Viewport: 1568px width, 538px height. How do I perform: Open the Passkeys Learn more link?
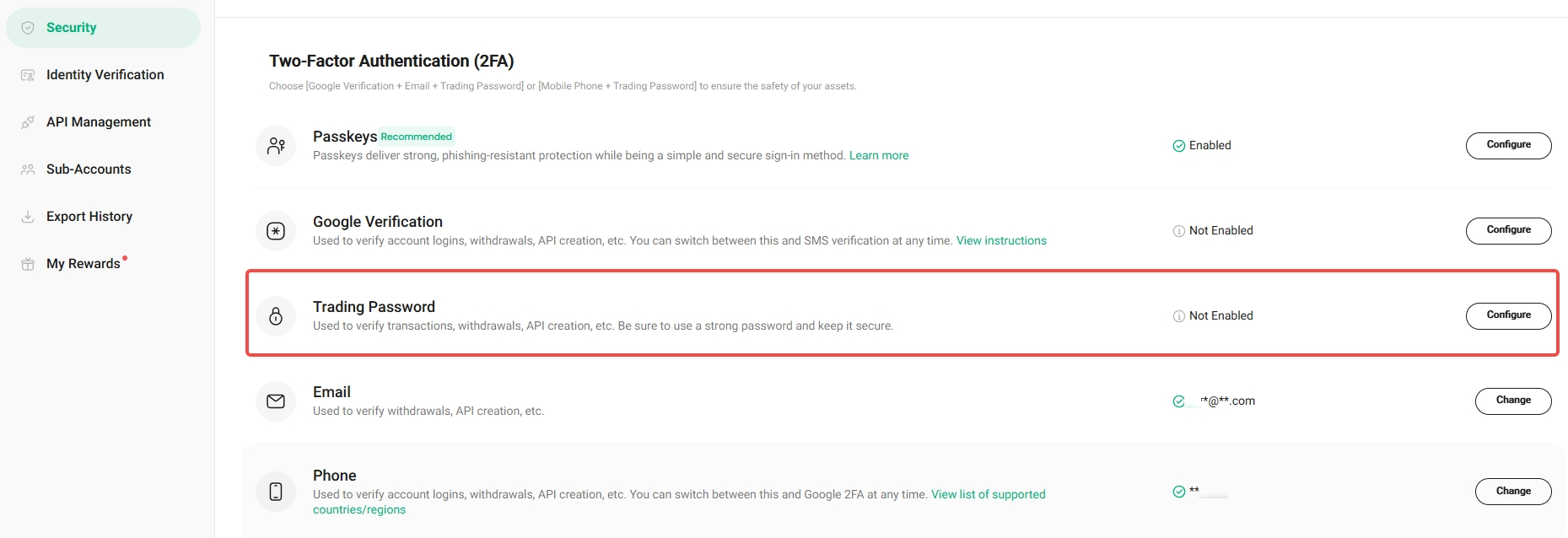pos(878,156)
